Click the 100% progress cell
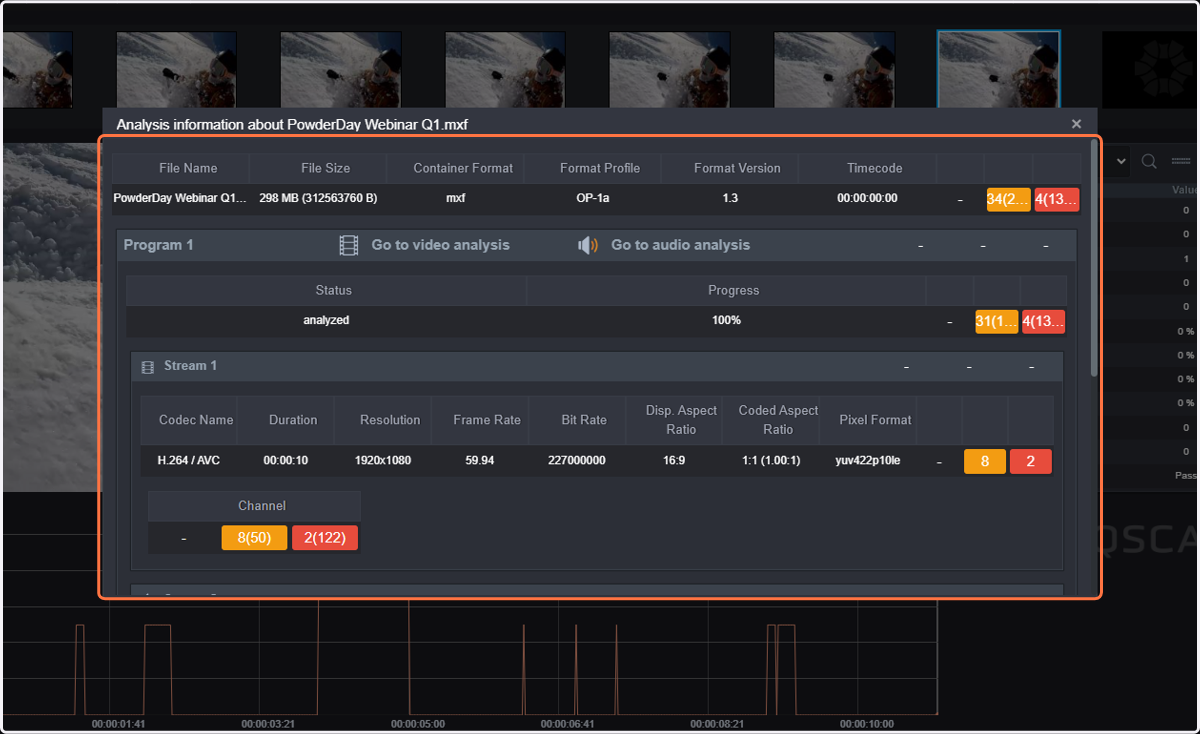This screenshot has width=1200, height=734. (x=726, y=320)
